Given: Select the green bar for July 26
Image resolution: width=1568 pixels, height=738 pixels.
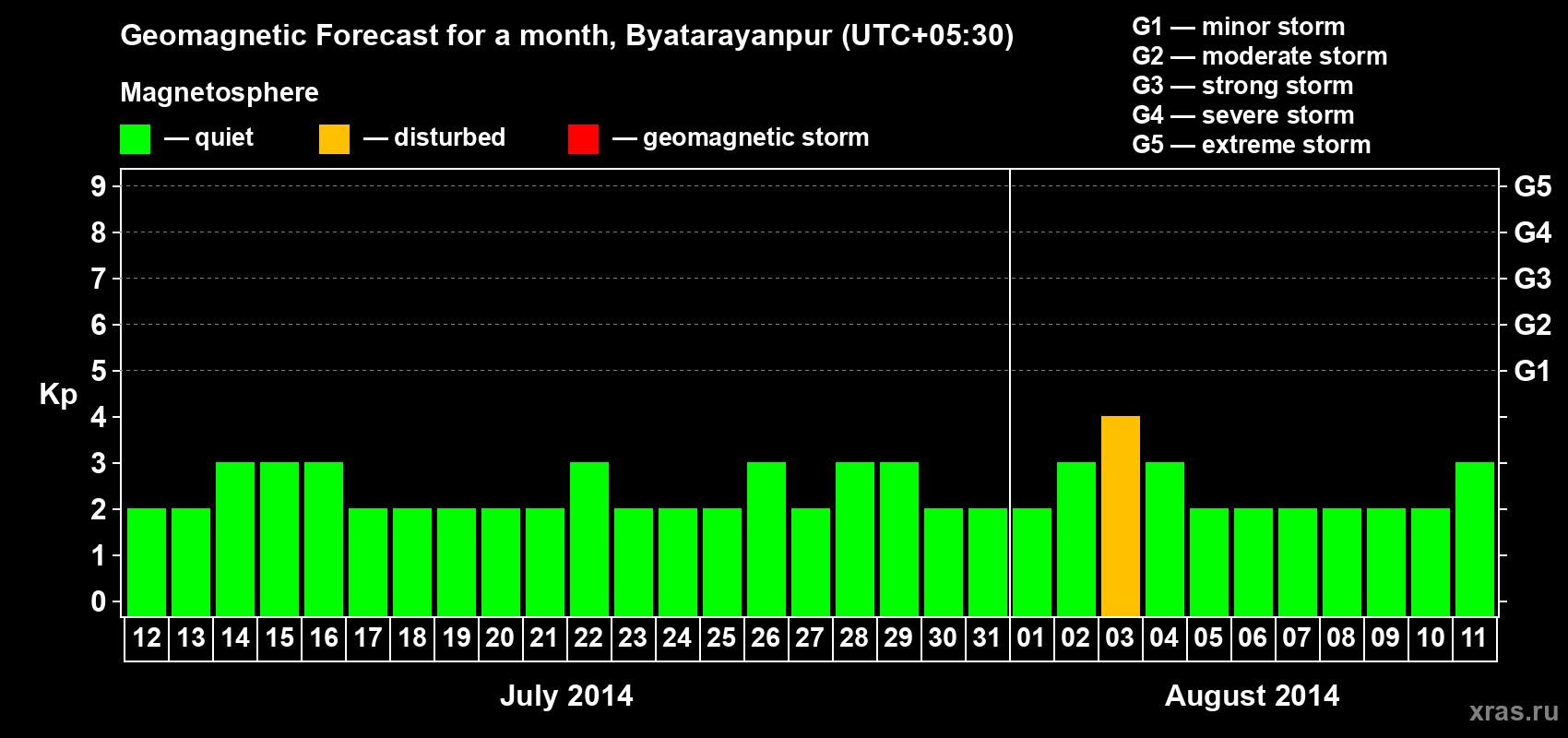Looking at the screenshot, I should click(x=766, y=539).
